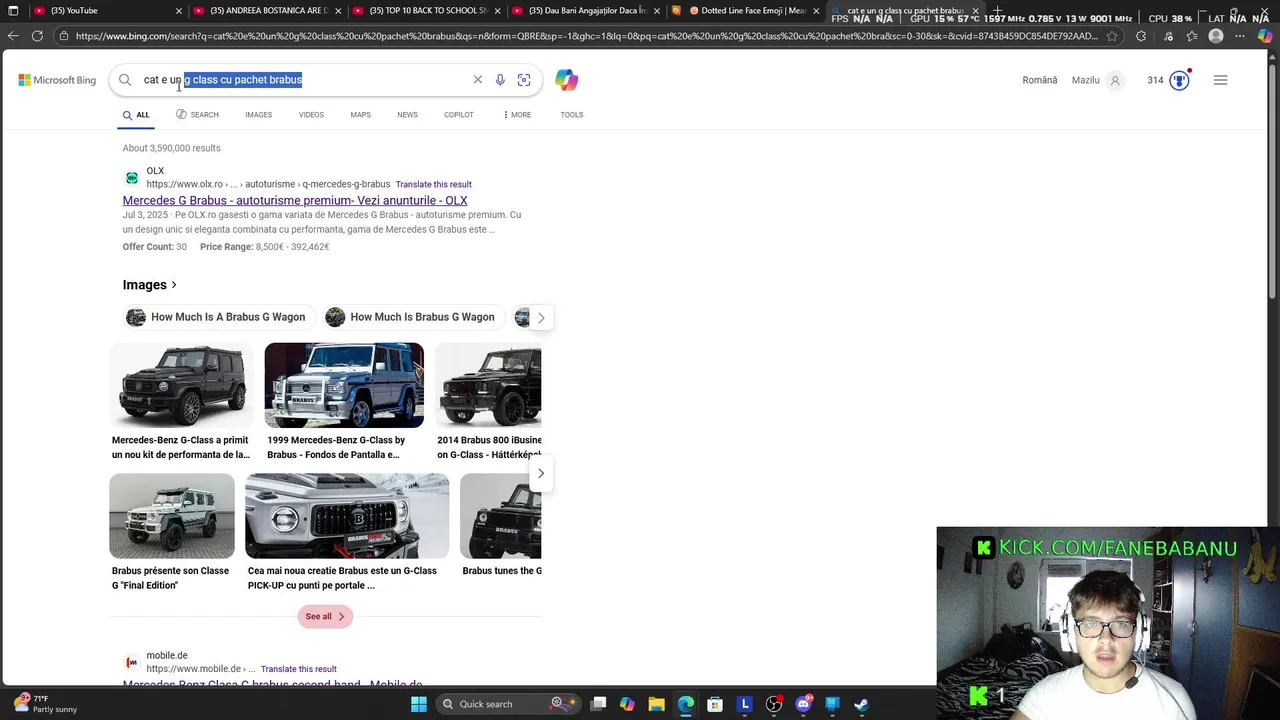1280x720 pixels.
Task: Click mobile.de site favicon
Action: [131, 662]
